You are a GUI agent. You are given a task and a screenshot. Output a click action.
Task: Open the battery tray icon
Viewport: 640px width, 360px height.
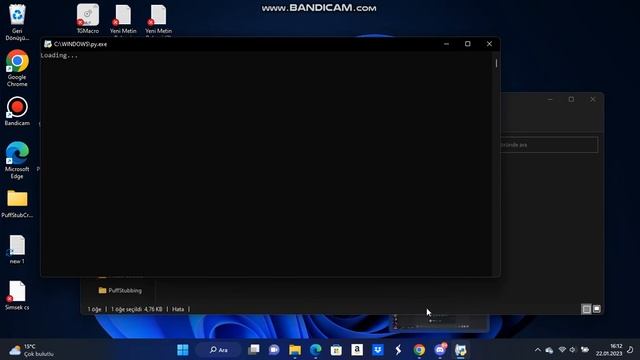point(585,350)
